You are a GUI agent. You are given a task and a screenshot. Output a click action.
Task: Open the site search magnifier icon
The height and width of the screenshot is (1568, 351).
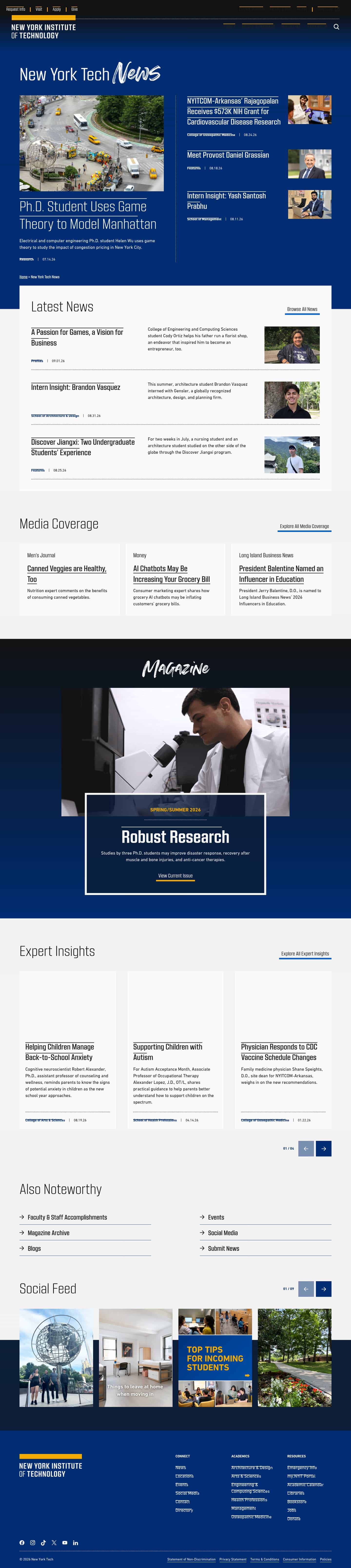pyautogui.click(x=336, y=27)
